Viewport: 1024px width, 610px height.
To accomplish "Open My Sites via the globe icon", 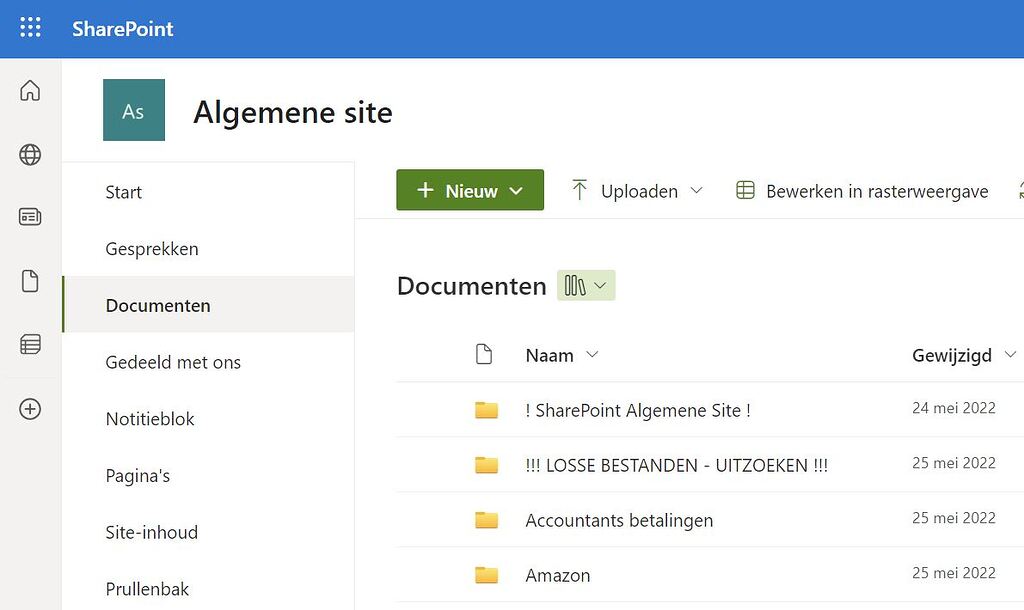I will 30,155.
